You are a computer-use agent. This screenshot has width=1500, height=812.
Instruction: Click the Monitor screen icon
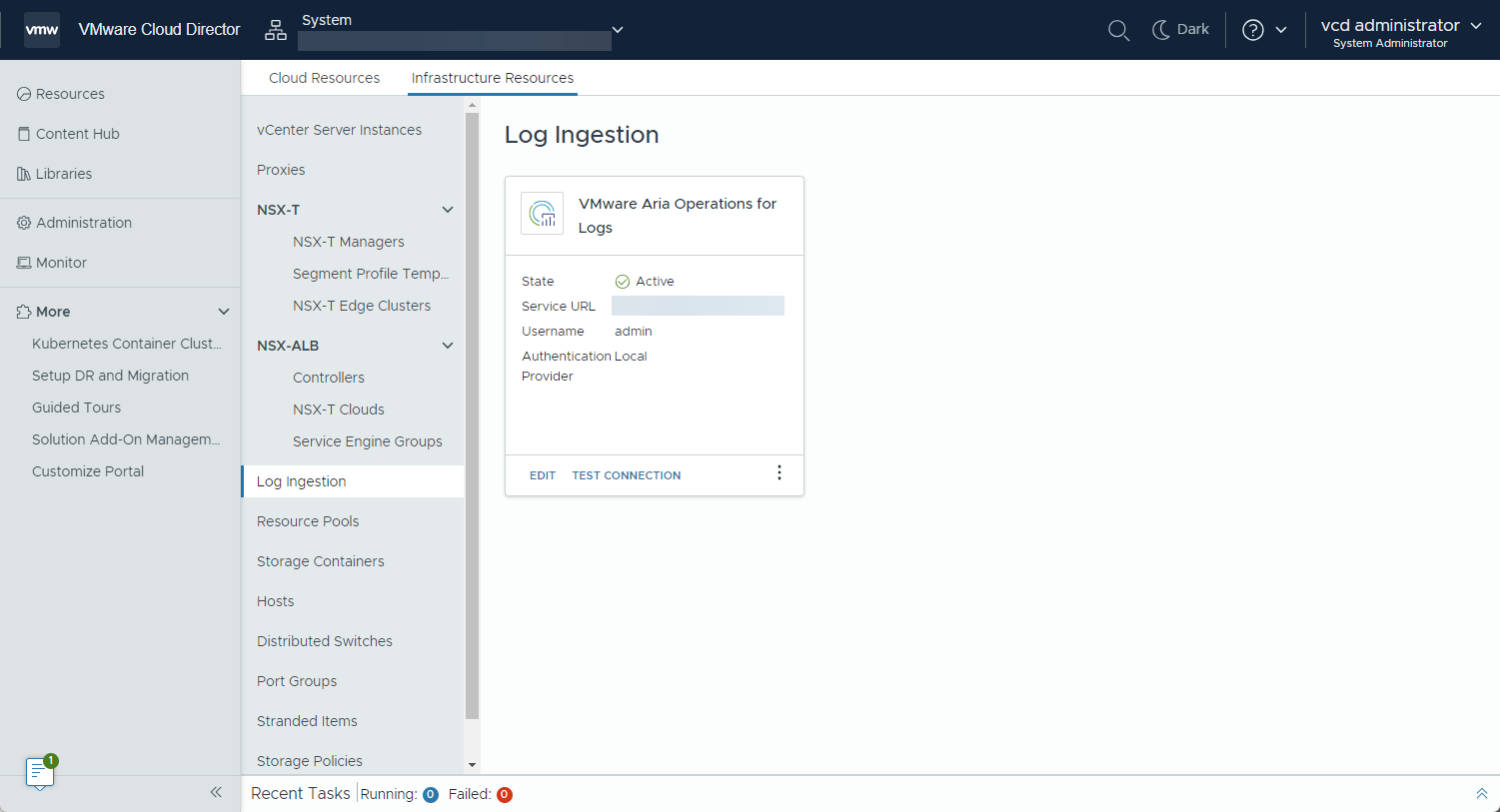pos(24,263)
